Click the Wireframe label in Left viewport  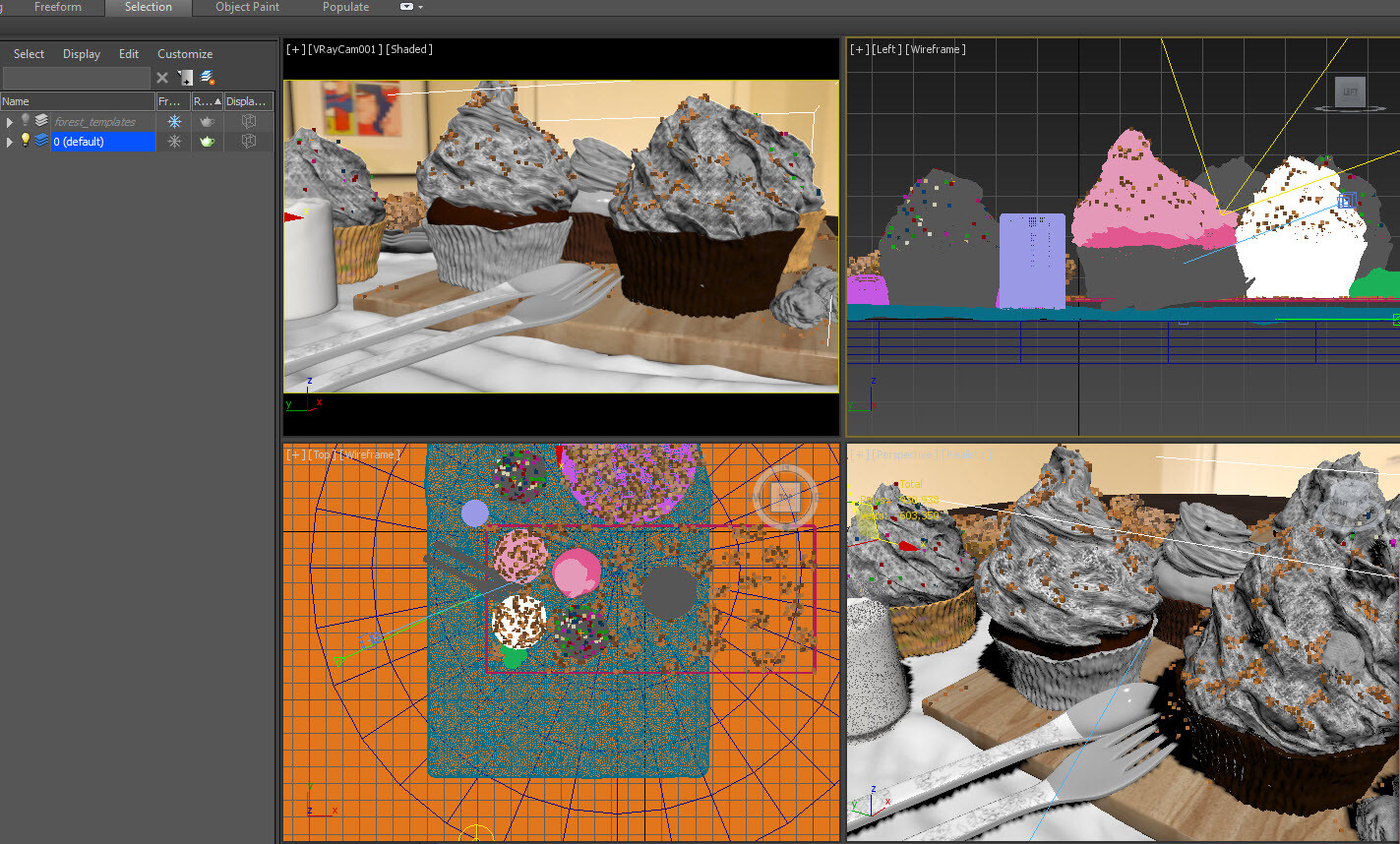click(935, 49)
